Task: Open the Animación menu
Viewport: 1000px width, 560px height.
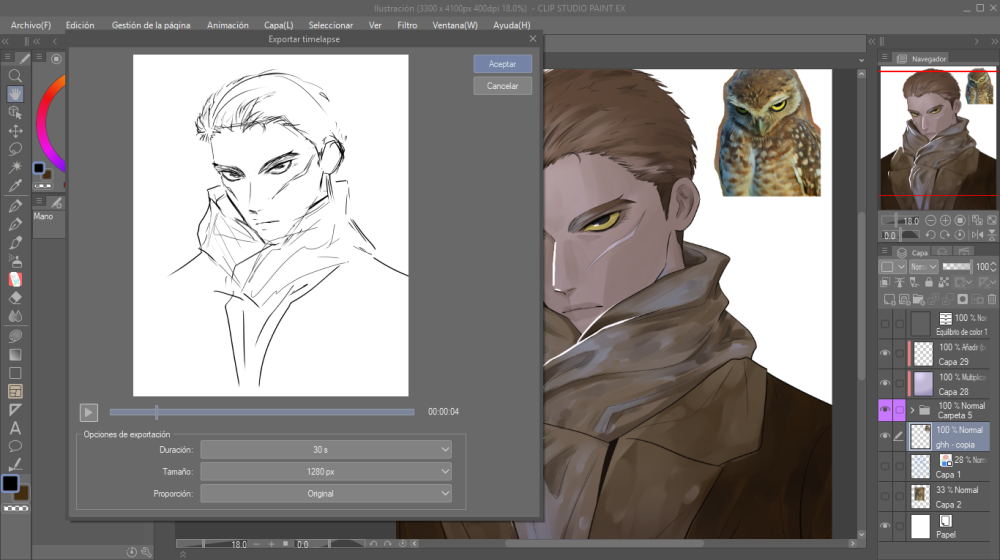Action: (x=228, y=25)
